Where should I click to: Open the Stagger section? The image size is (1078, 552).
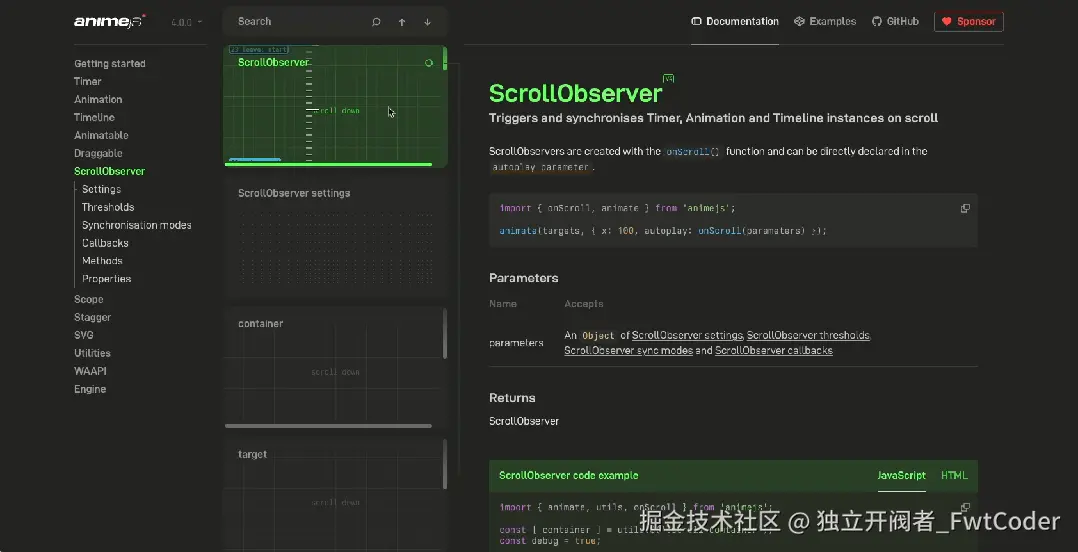[x=93, y=317]
